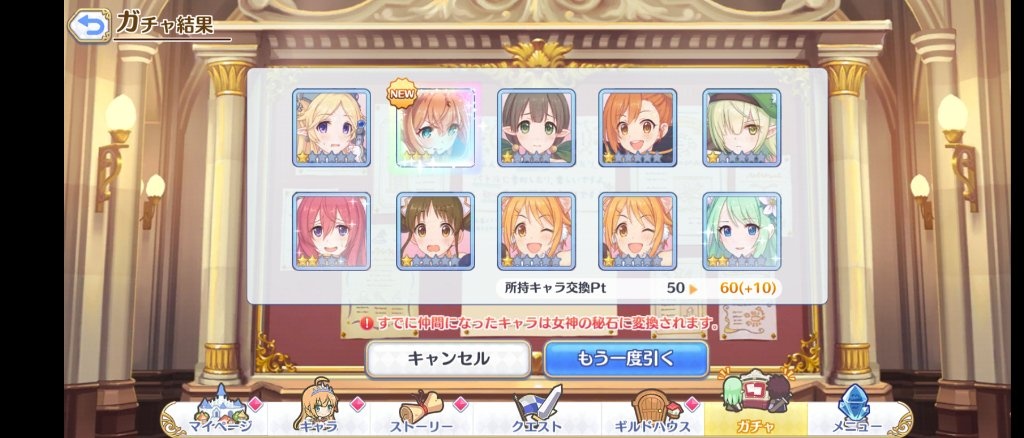
Task: Open the ギルドハウス door icon
Action: (650, 410)
